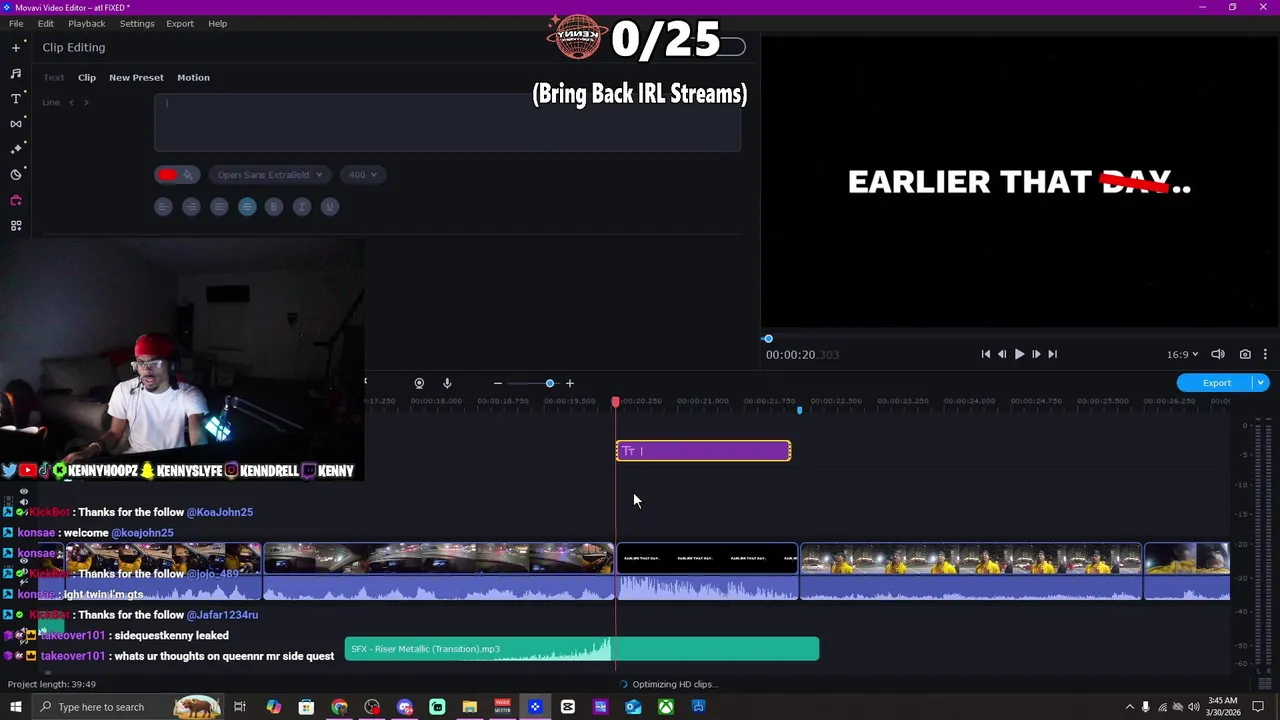Image resolution: width=1280 pixels, height=720 pixels.
Task: Open the Export menu in menu bar
Action: (180, 23)
